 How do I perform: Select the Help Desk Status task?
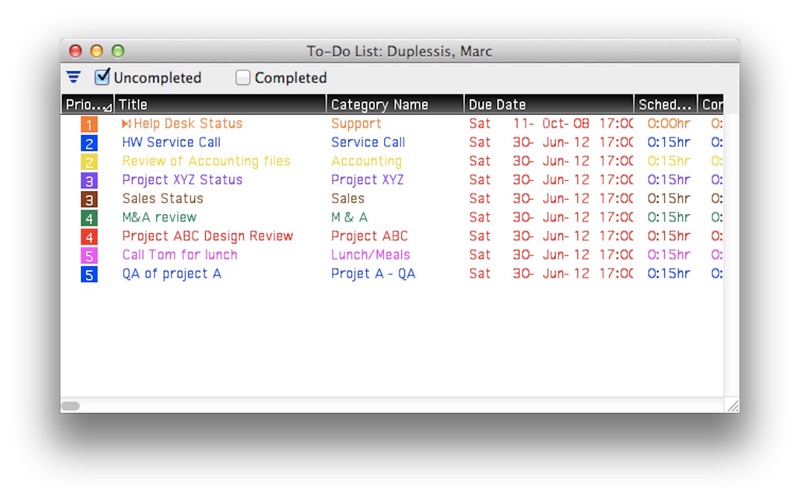pyautogui.click(x=188, y=123)
